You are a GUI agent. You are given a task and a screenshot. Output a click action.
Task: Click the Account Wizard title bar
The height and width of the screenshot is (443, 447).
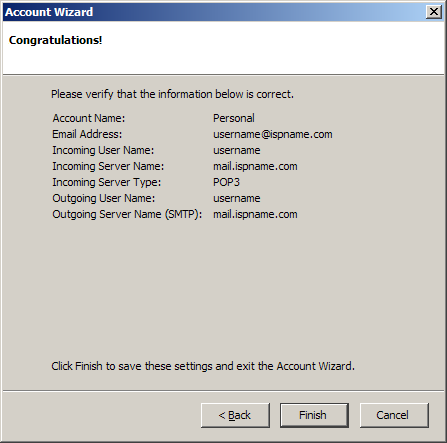(x=213, y=12)
